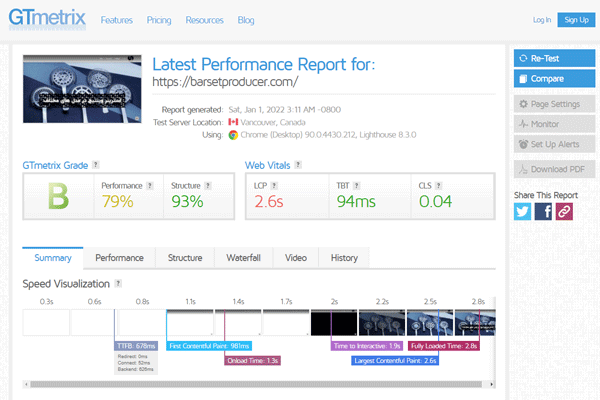Viewport: 600px width, 400px height.
Task: Open the Resources menu
Action: tap(204, 20)
